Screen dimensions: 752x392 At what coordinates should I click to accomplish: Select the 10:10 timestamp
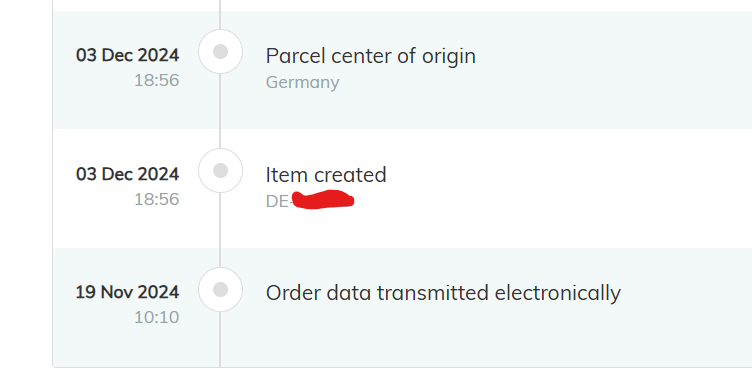click(157, 317)
